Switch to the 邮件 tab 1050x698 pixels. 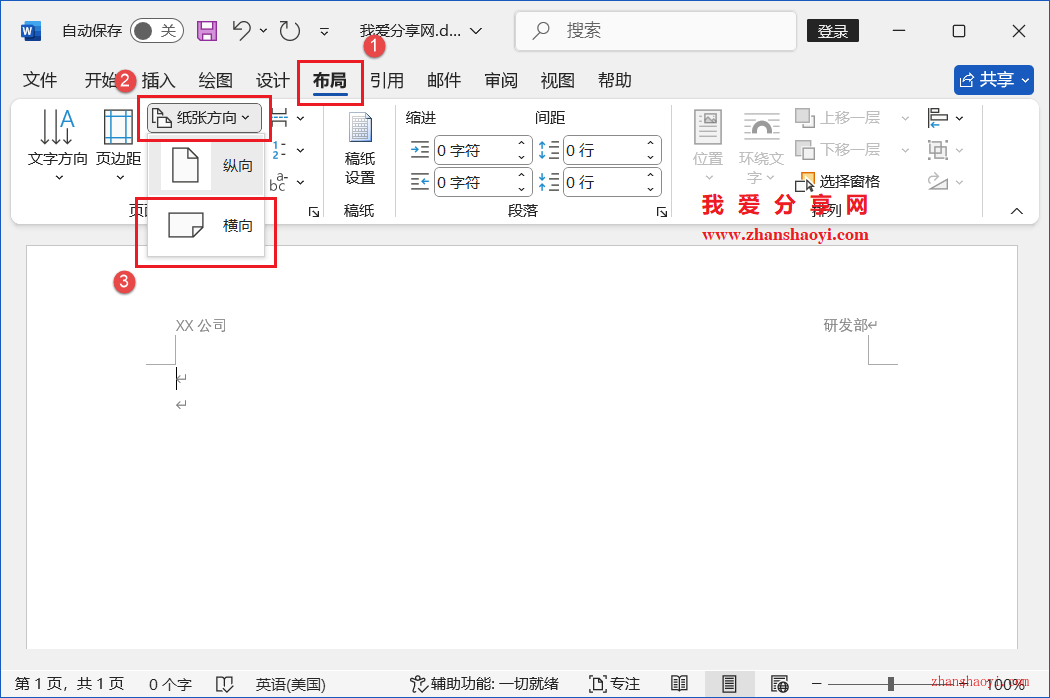[444, 80]
